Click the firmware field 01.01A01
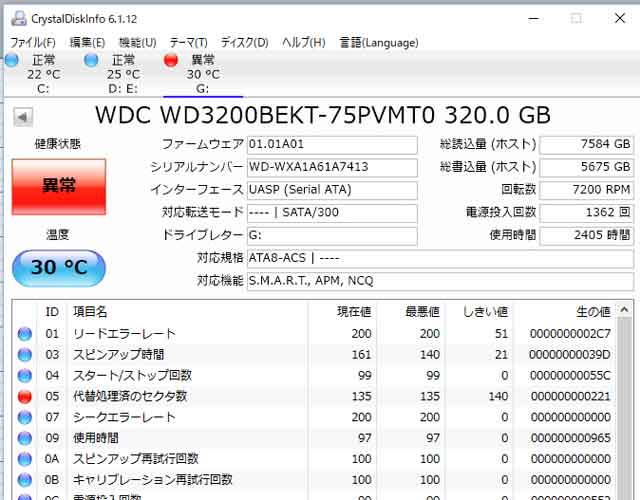The image size is (640, 500). (332, 144)
